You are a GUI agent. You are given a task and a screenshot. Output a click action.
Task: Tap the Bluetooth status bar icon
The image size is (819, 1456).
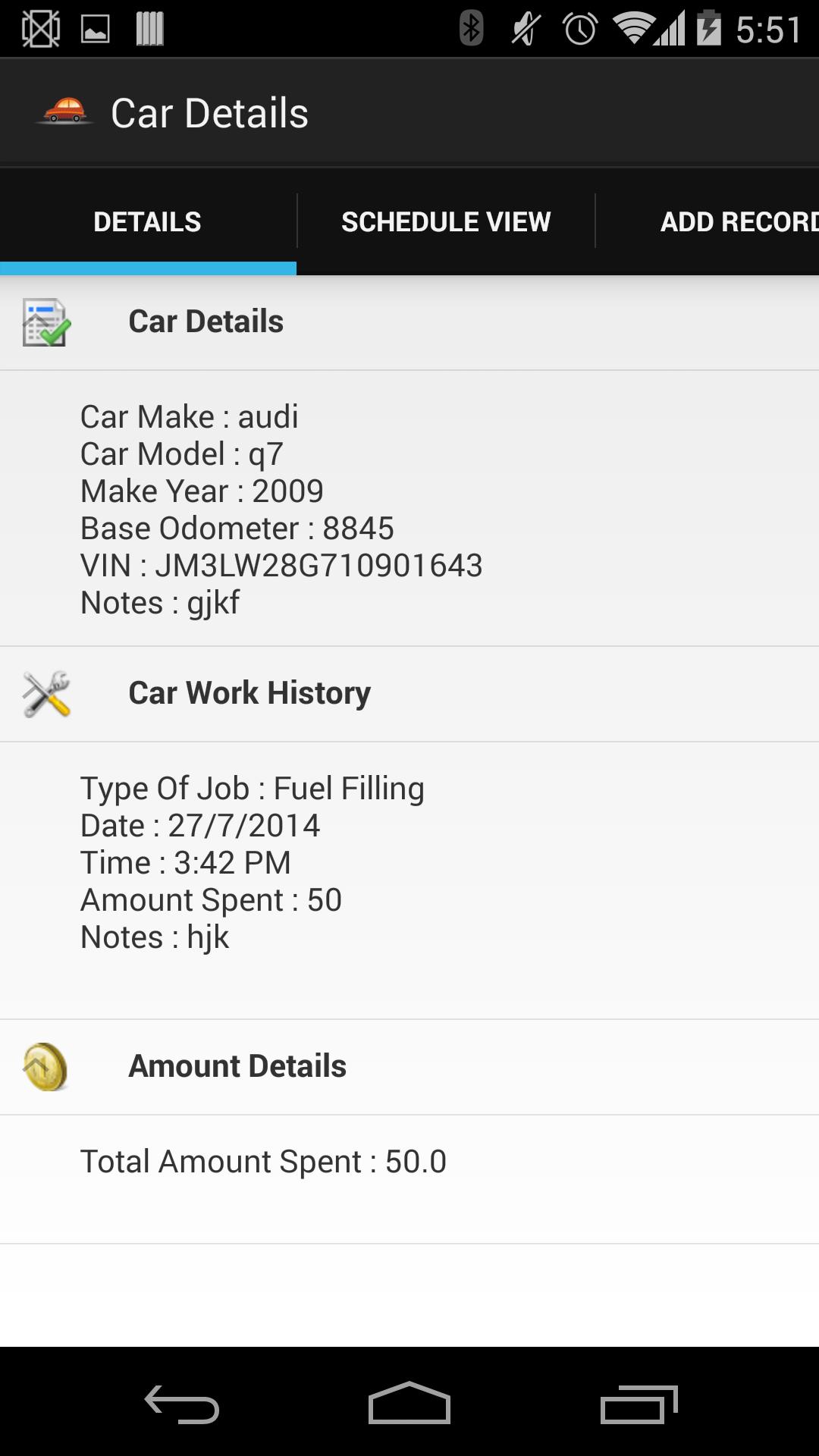[472, 29]
